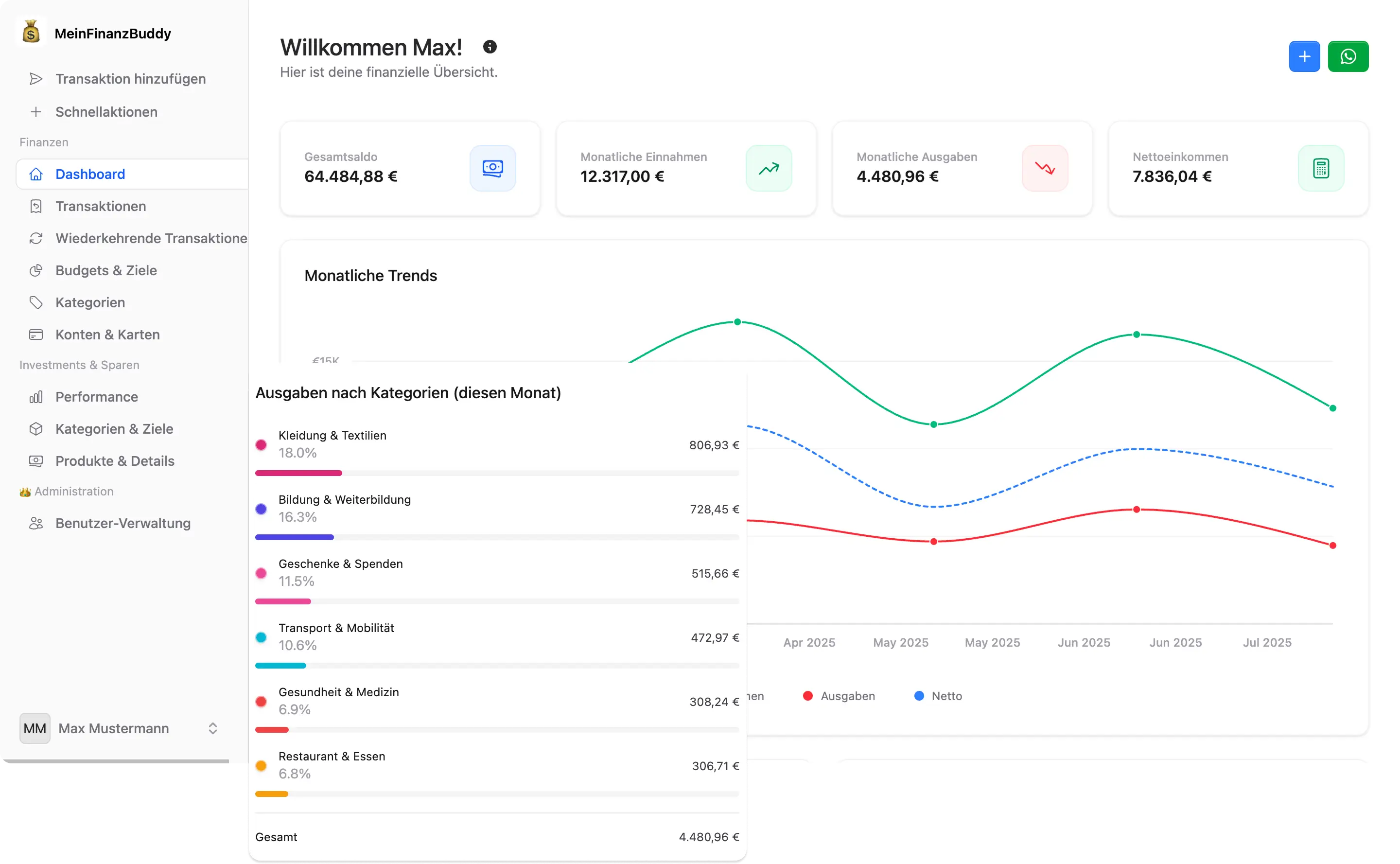Click the green trend icon on Monatliche Einnahmen
Image resolution: width=1400 pixels, height=864 pixels.
[769, 167]
